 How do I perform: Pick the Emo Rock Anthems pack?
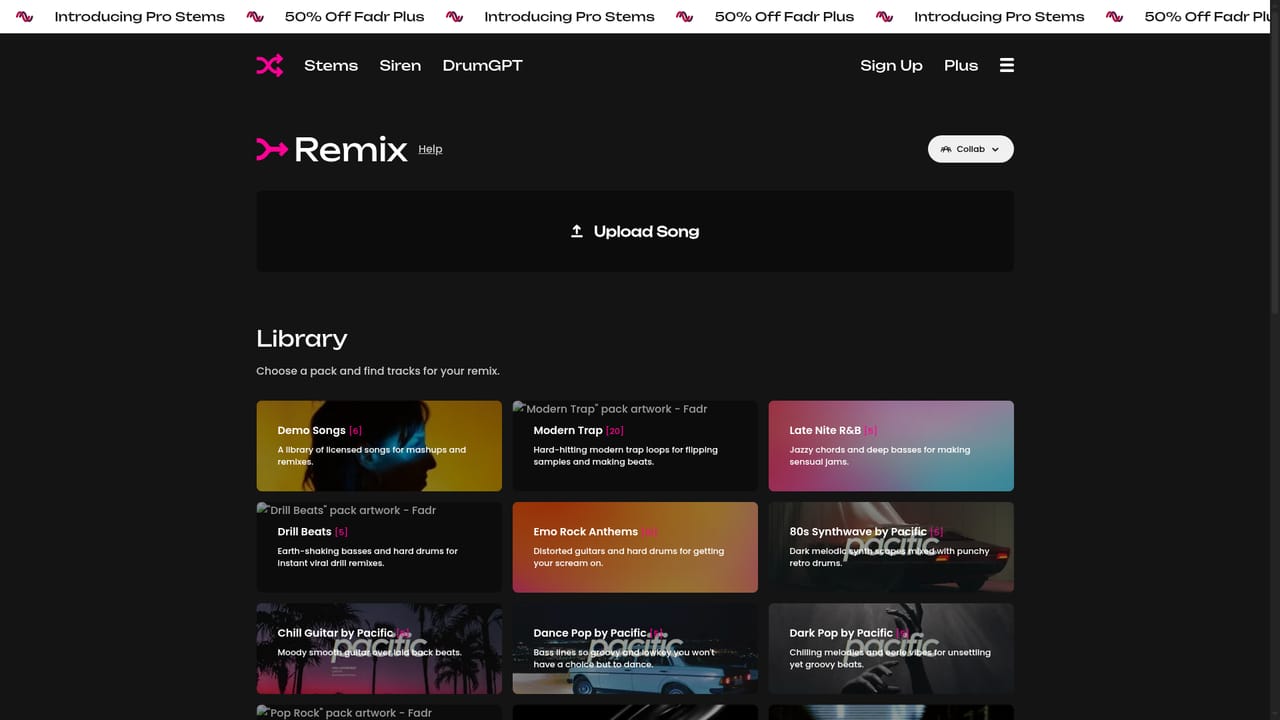tap(635, 547)
